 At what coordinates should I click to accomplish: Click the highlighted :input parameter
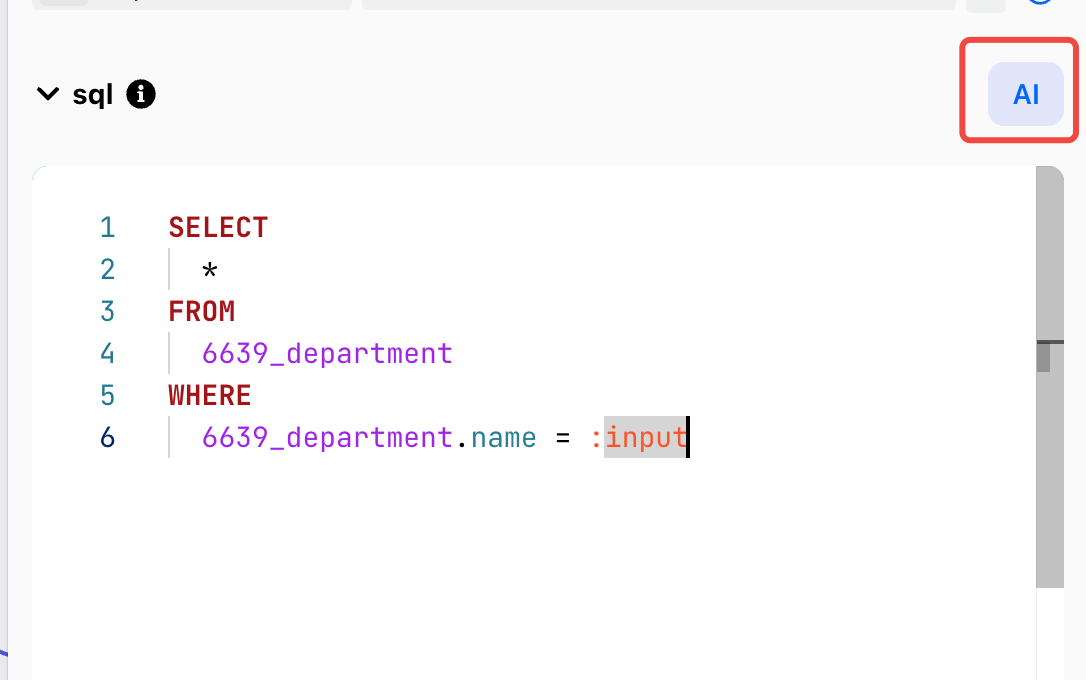click(x=639, y=438)
